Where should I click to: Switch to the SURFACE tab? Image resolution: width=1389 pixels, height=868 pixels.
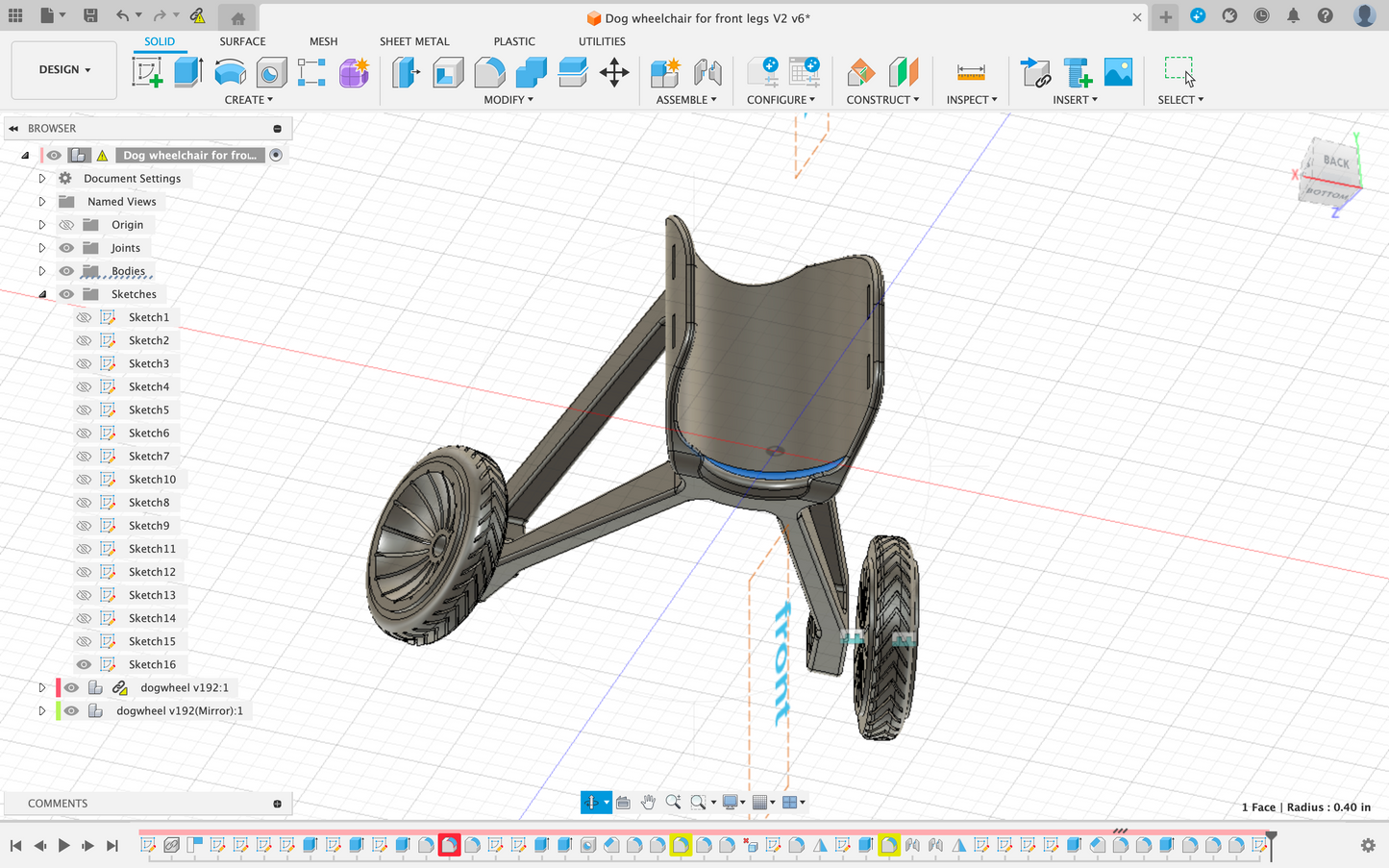242,41
